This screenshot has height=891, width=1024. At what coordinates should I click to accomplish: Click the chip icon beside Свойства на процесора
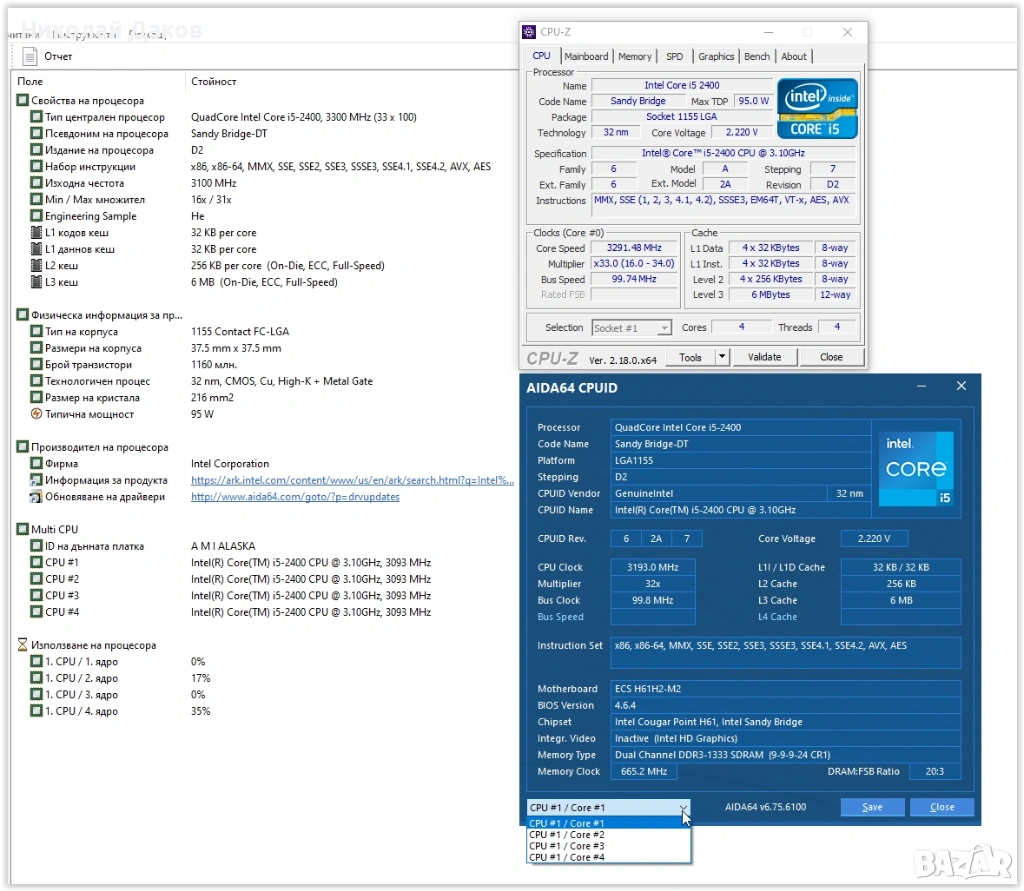click(x=22, y=101)
